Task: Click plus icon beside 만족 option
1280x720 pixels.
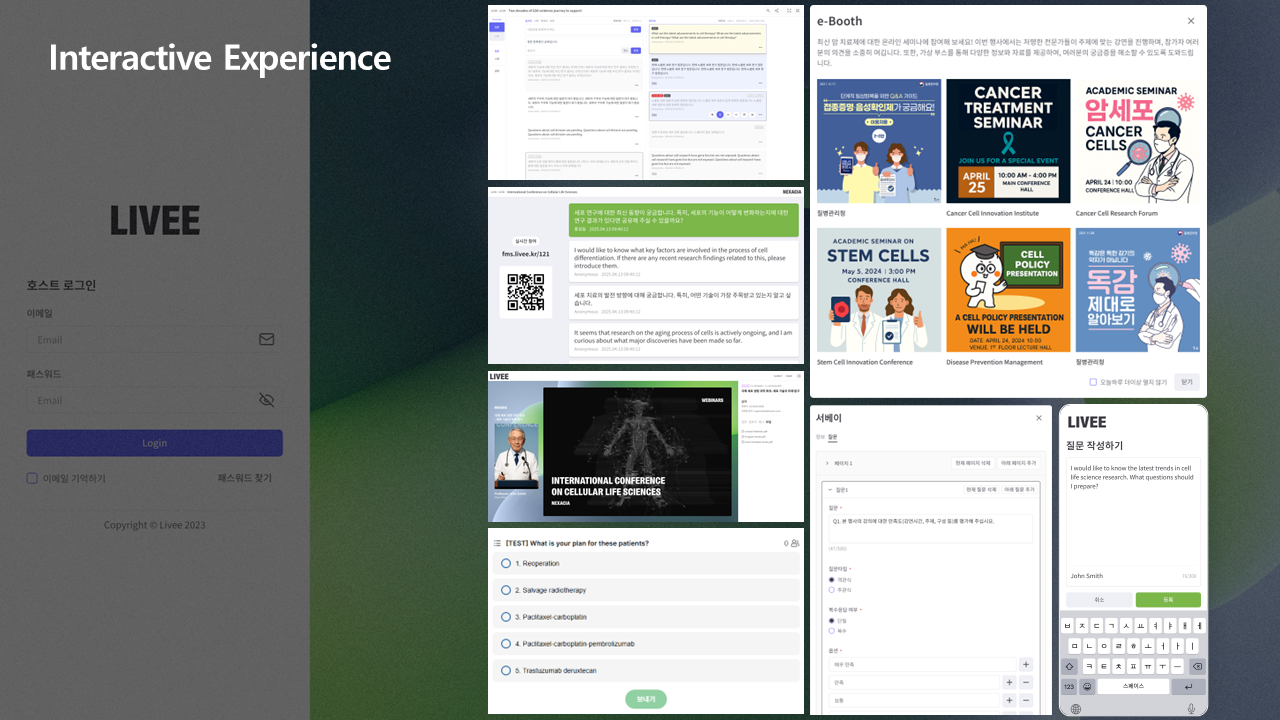Action: [1009, 682]
